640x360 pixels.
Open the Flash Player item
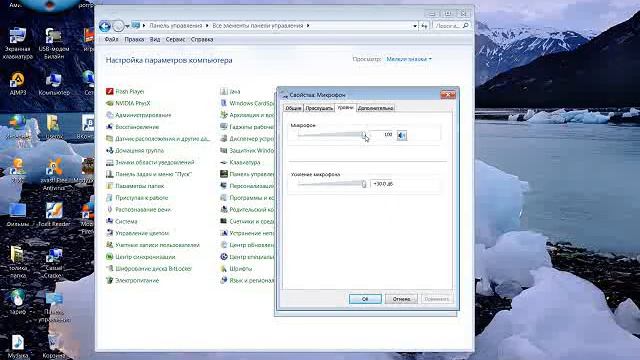coord(125,91)
